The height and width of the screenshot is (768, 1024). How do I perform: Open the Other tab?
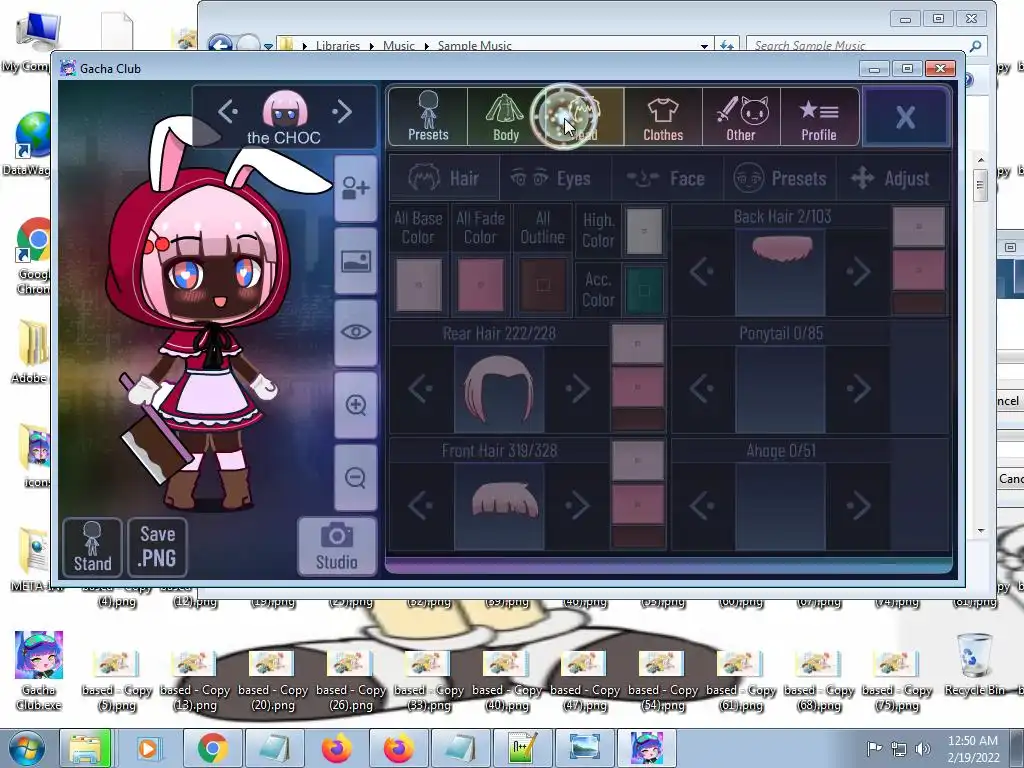point(741,117)
